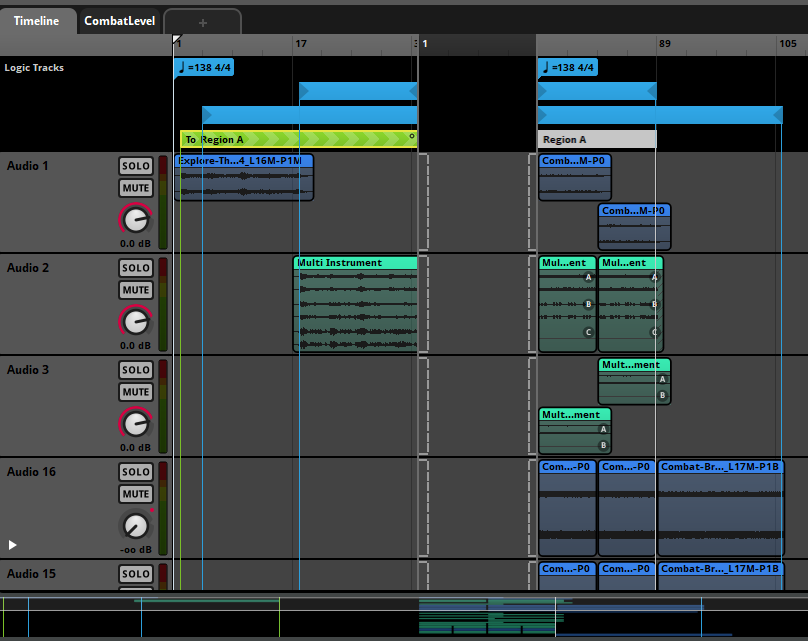Click B badge on first Mul...ent clip
The height and width of the screenshot is (641, 808).
pyautogui.click(x=588, y=304)
